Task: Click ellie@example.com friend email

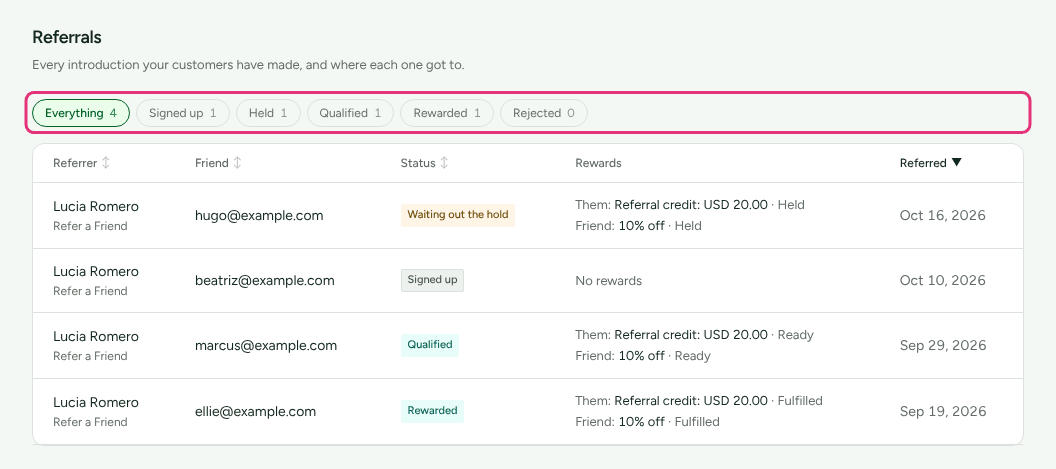Action: tap(255, 411)
